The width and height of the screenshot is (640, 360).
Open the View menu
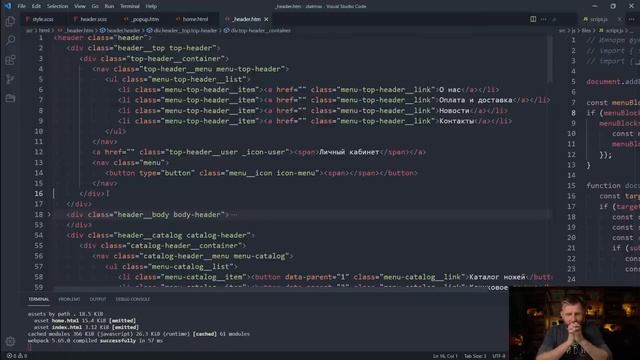click(x=80, y=6)
